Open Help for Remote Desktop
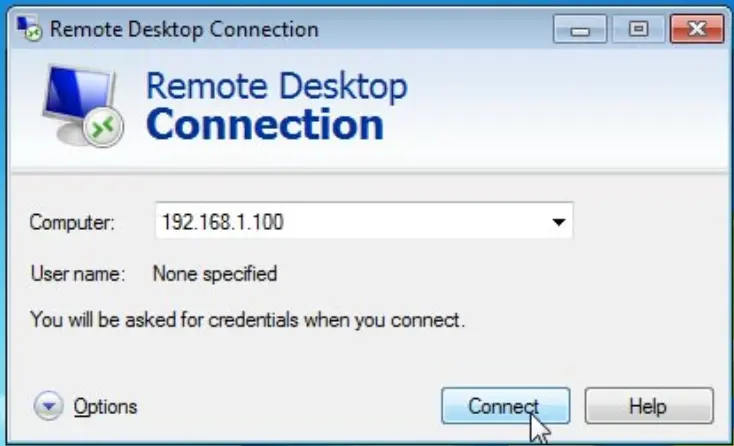 tap(647, 406)
